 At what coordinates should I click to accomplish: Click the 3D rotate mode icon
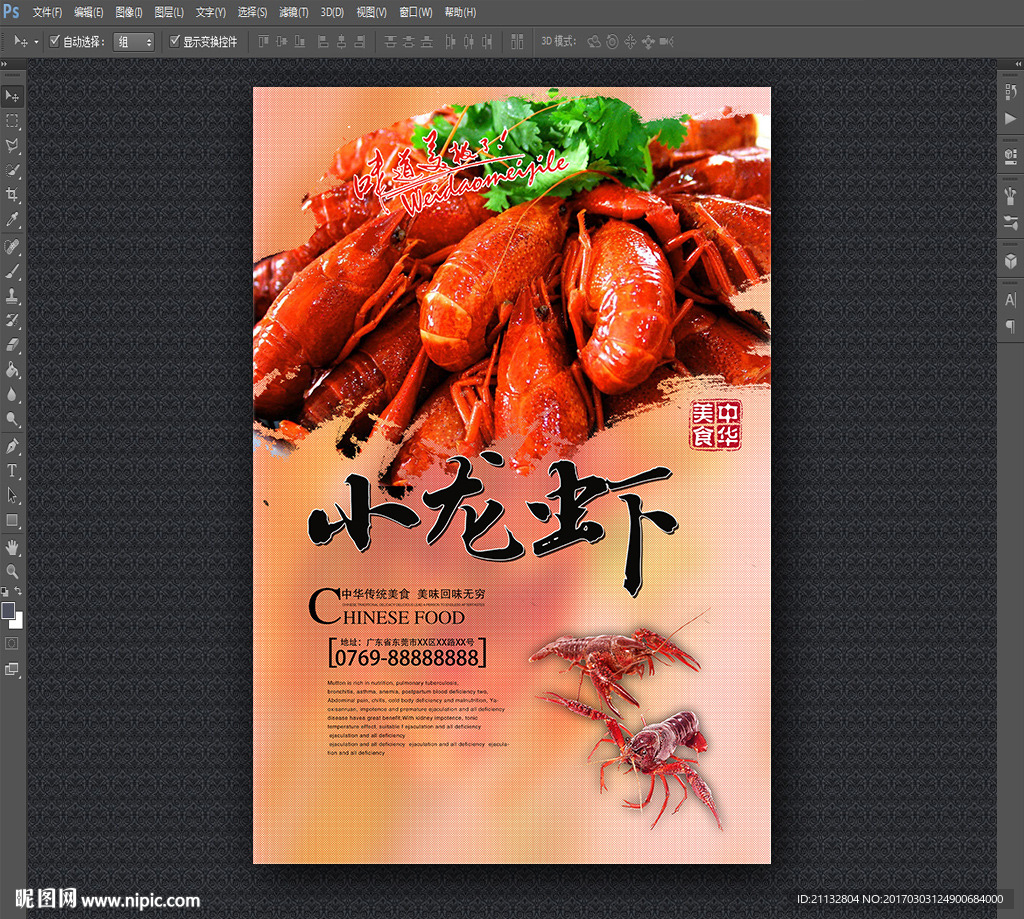[x=594, y=42]
